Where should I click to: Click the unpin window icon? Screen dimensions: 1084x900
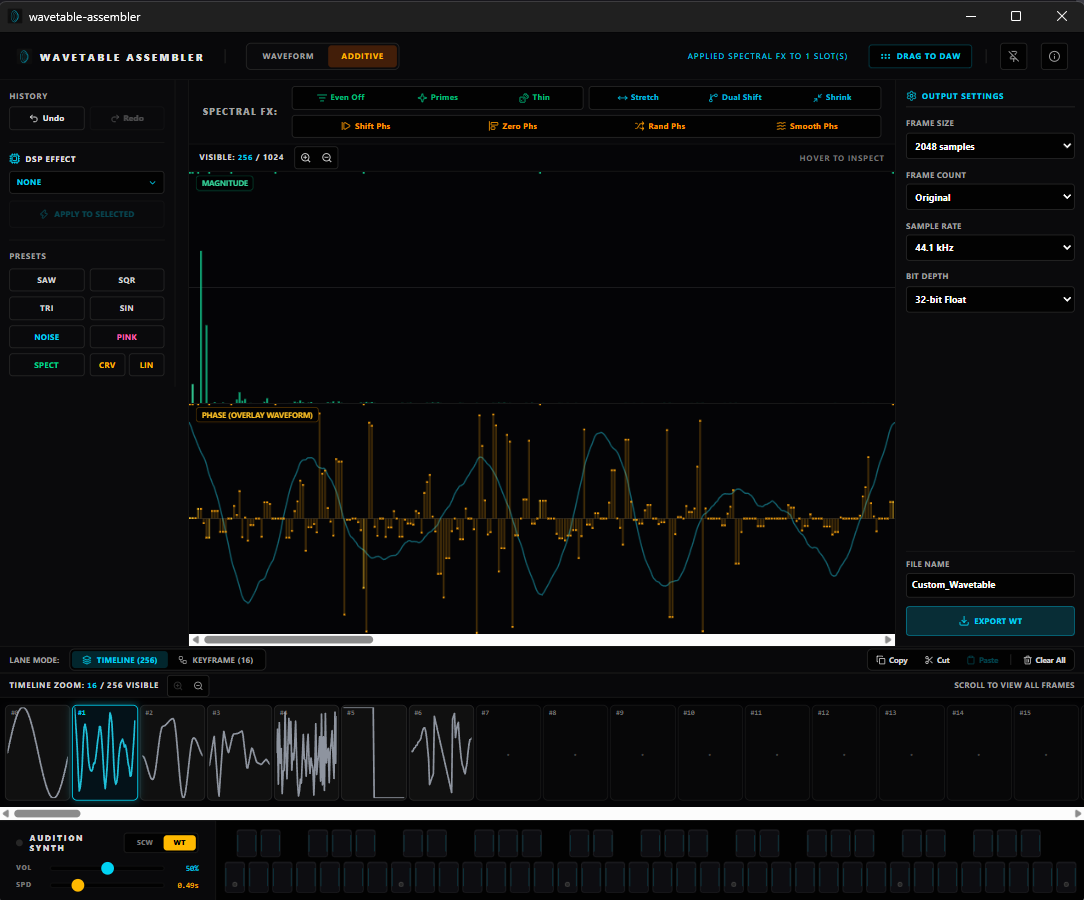click(1013, 57)
